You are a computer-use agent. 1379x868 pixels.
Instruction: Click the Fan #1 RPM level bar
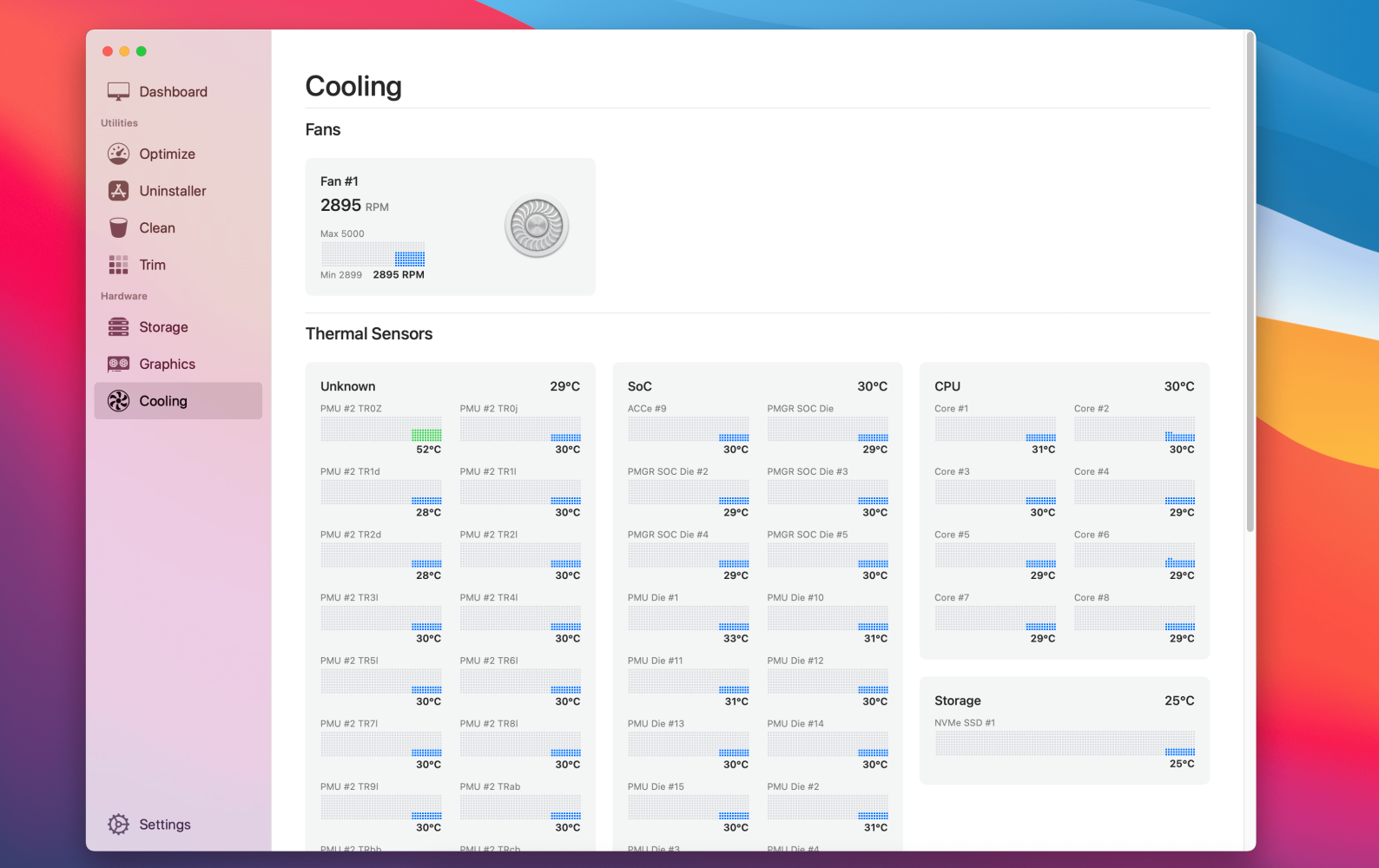coord(373,254)
